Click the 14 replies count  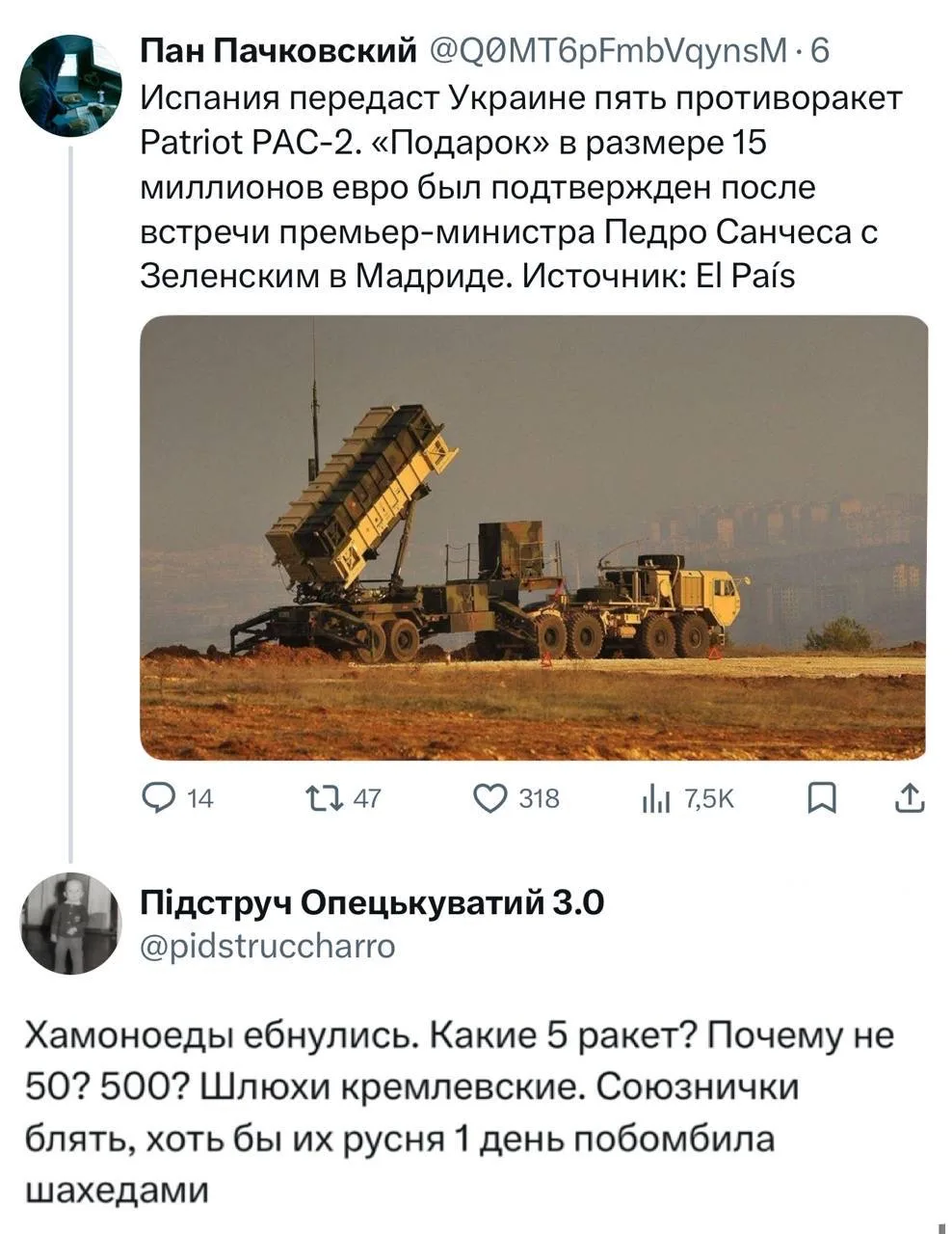199,799
